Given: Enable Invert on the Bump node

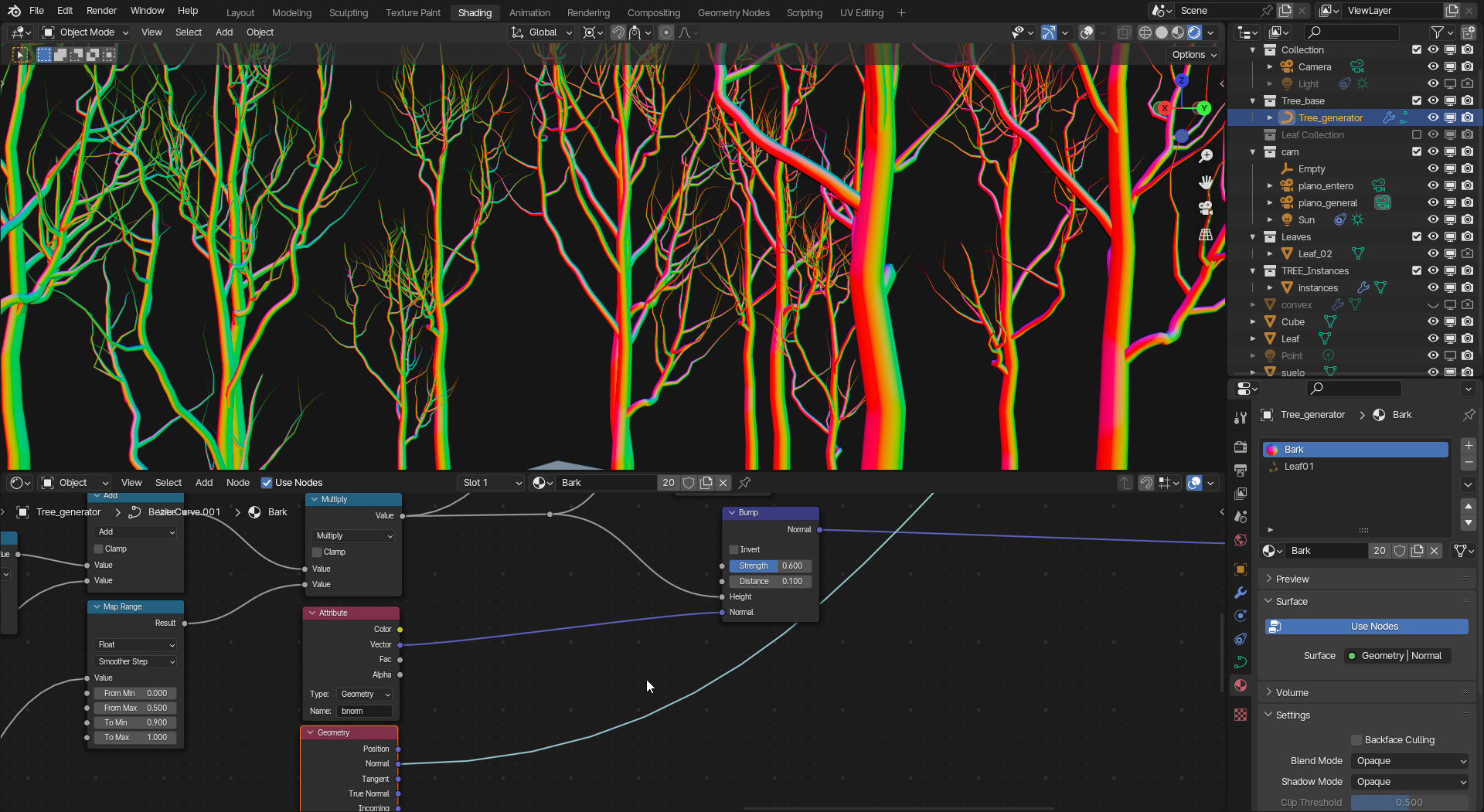Looking at the screenshot, I should tap(734, 550).
